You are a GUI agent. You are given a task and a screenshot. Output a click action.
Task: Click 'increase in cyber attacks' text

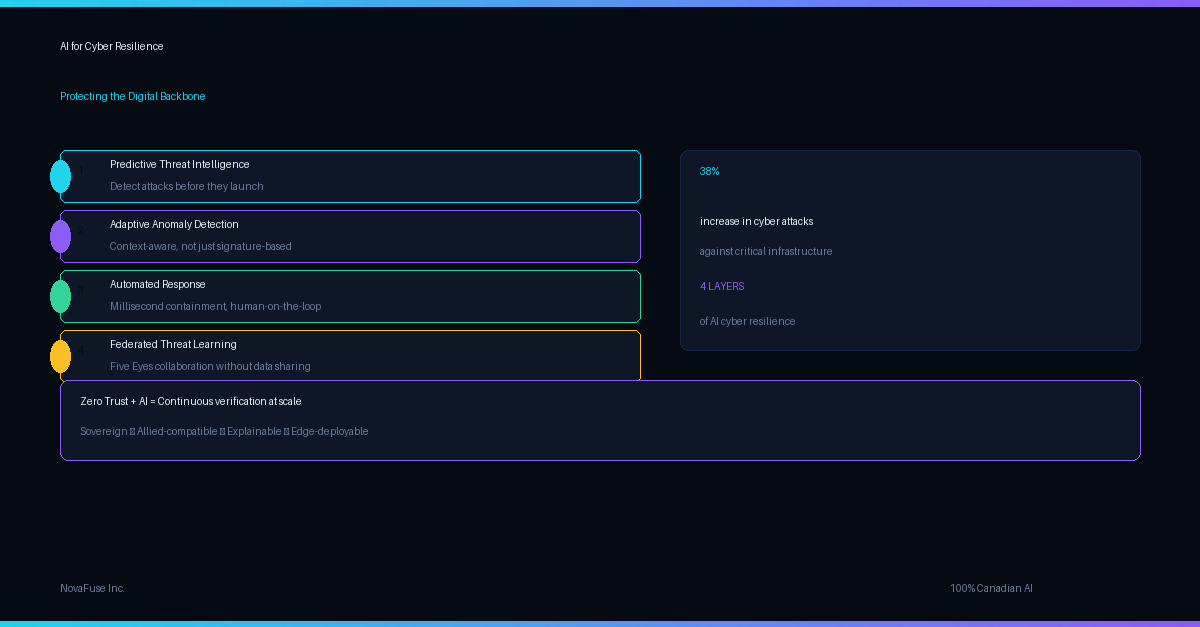point(757,221)
